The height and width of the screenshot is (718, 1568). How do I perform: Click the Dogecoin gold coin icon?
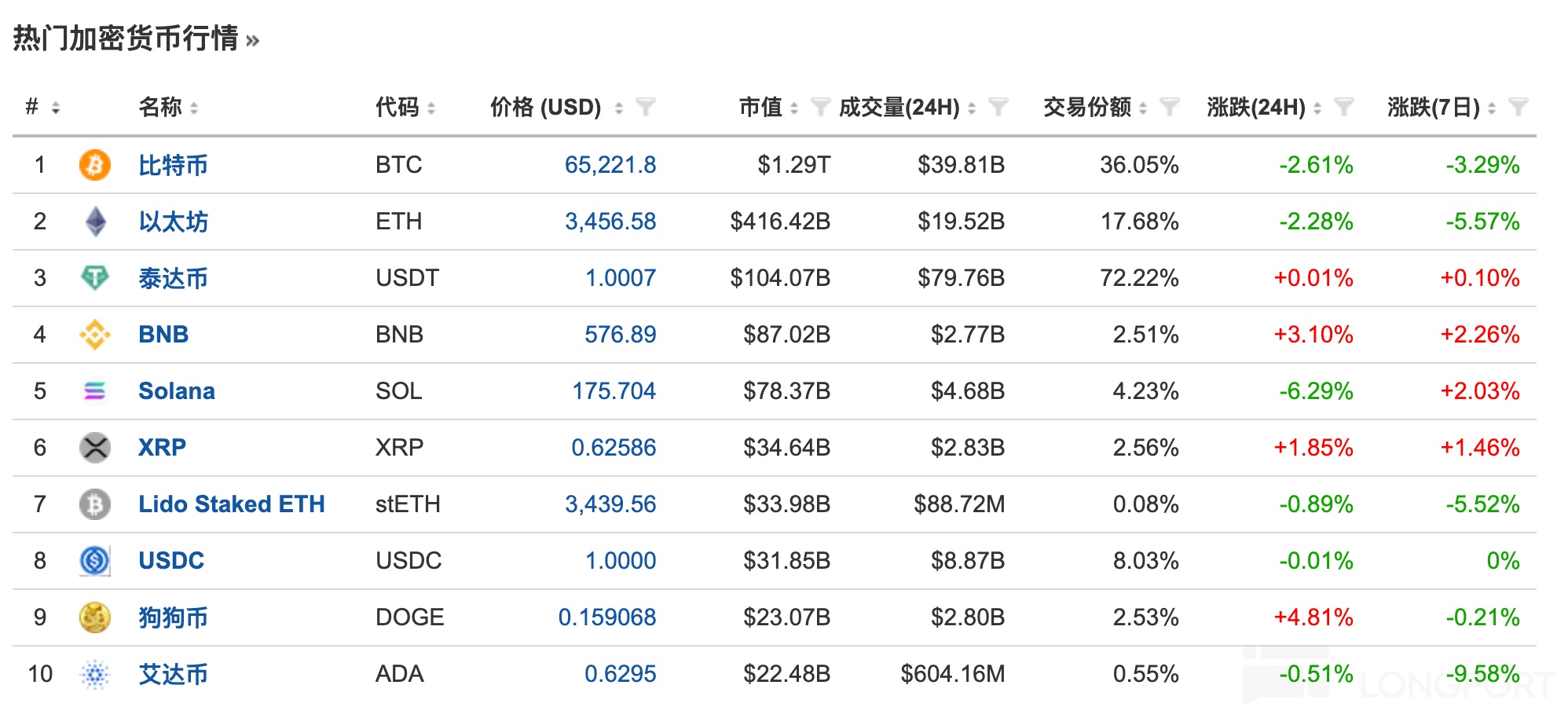pos(95,617)
